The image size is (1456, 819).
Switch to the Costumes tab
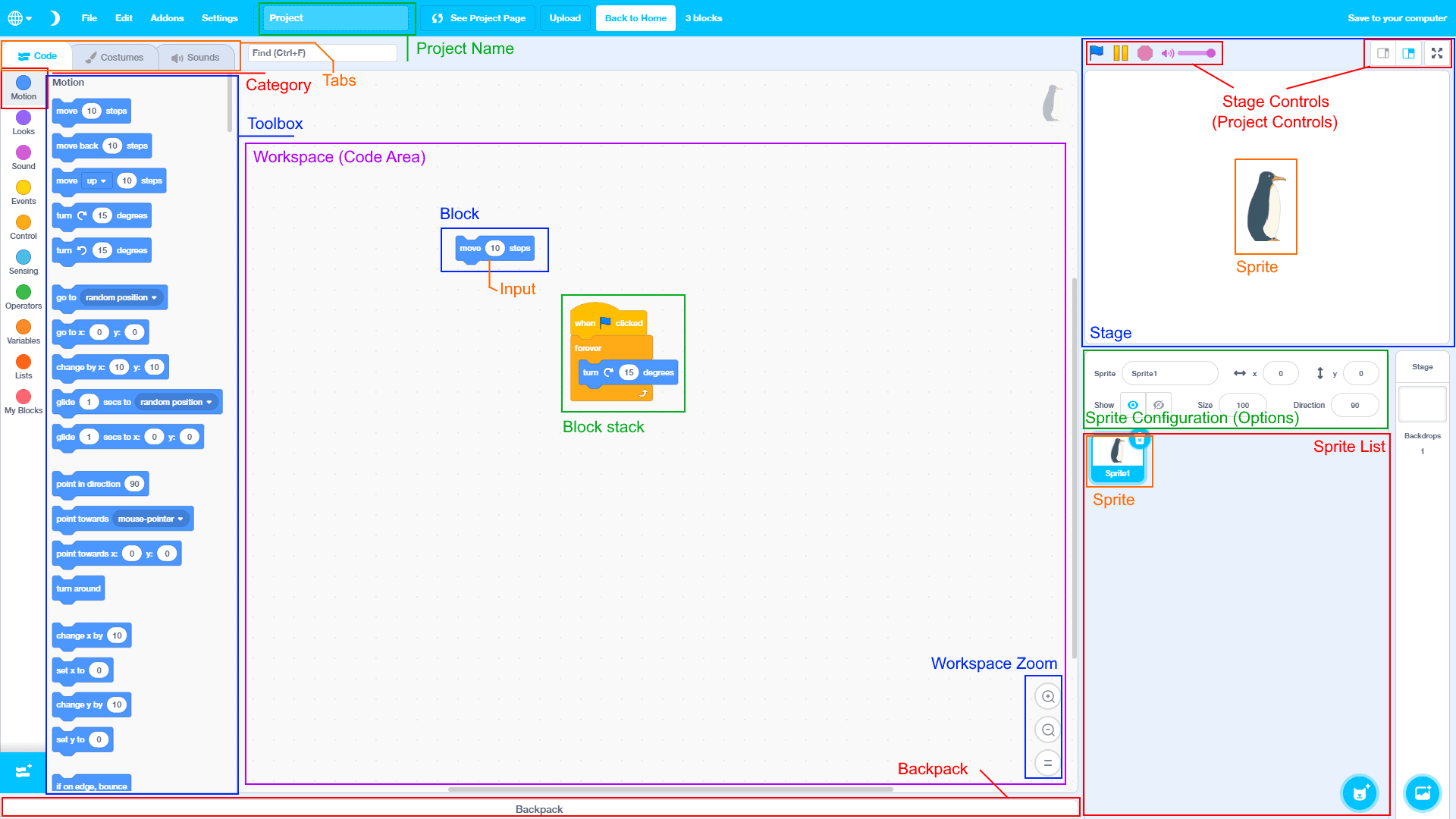pos(115,58)
